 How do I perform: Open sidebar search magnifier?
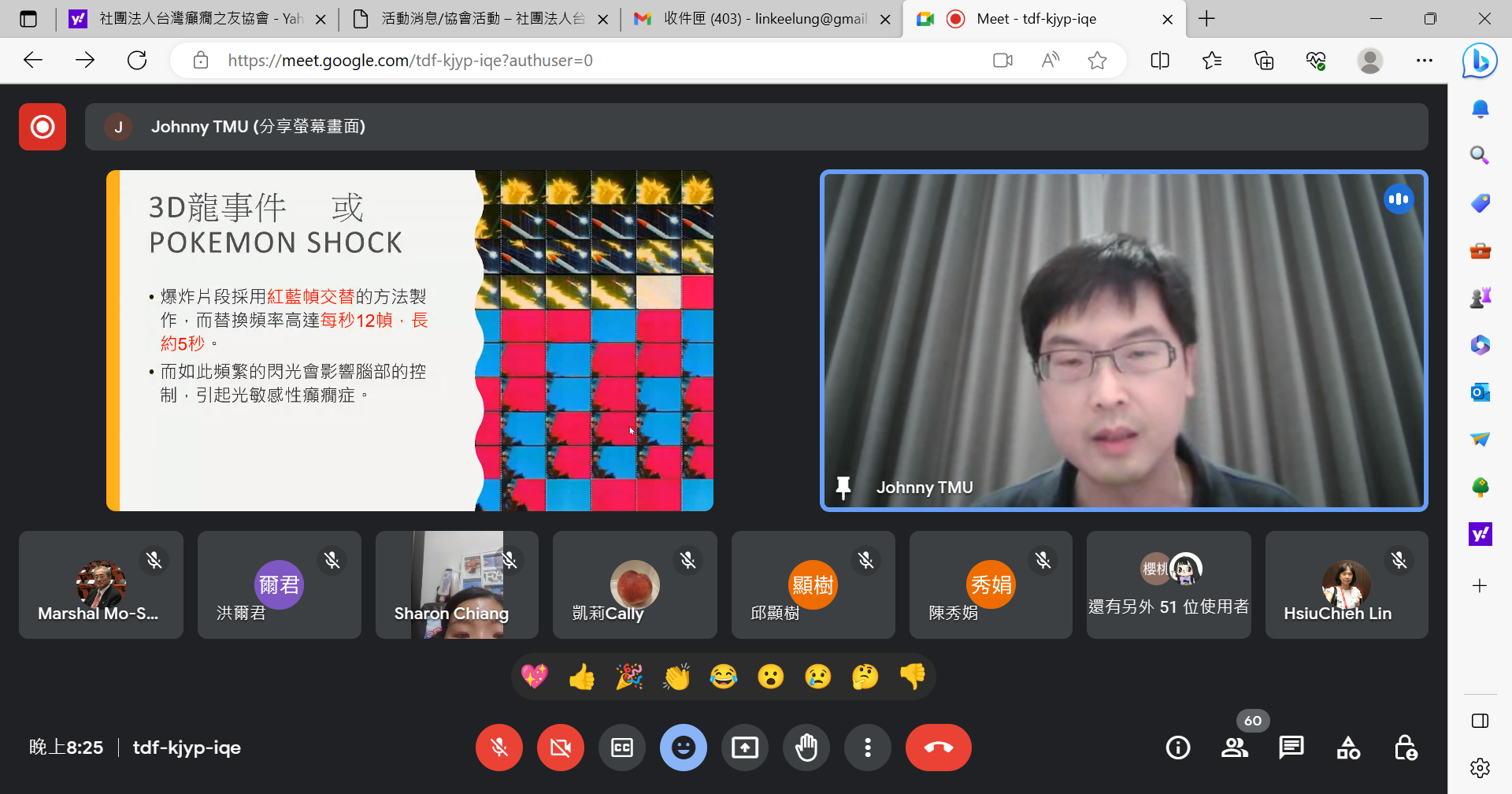click(1480, 155)
